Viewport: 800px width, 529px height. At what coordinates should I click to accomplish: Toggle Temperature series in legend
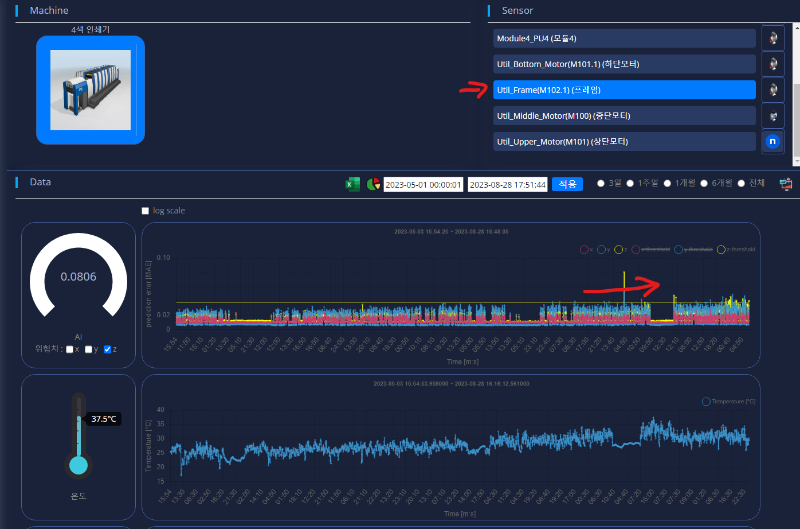pyautogui.click(x=729, y=401)
